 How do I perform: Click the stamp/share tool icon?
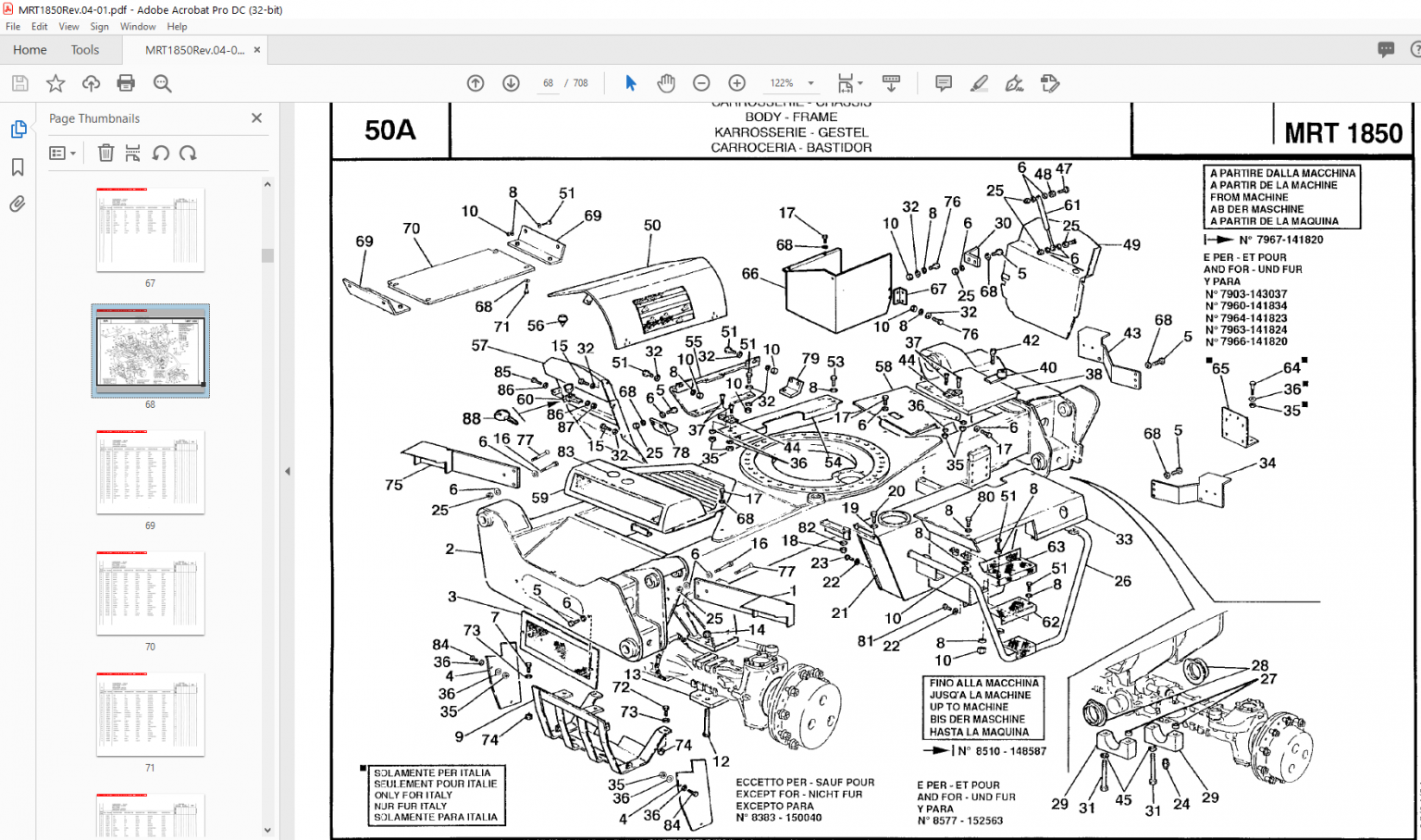pos(1049,83)
